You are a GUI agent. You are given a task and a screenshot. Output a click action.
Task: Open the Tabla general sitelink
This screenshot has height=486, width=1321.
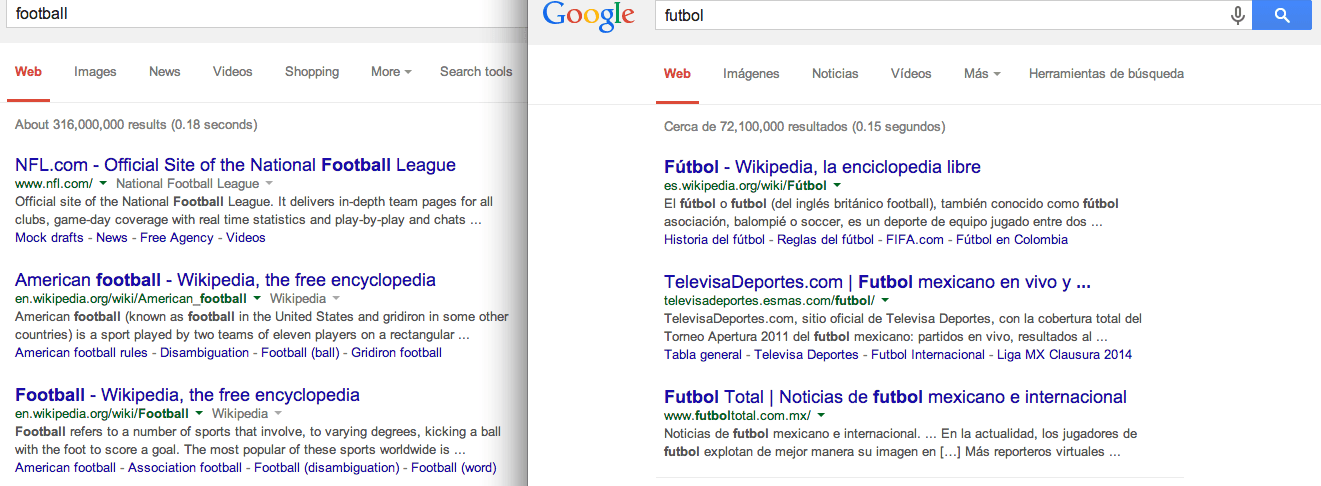703,355
